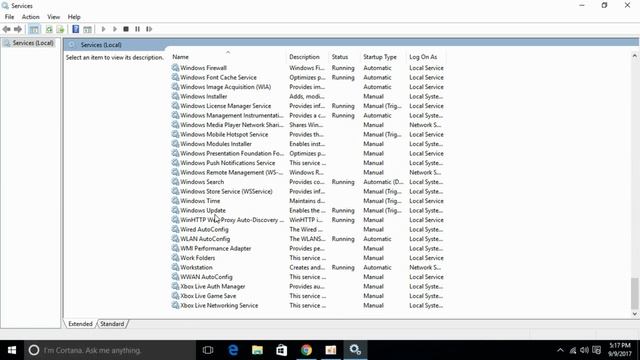Show hidden system tray icons

(x=560, y=350)
